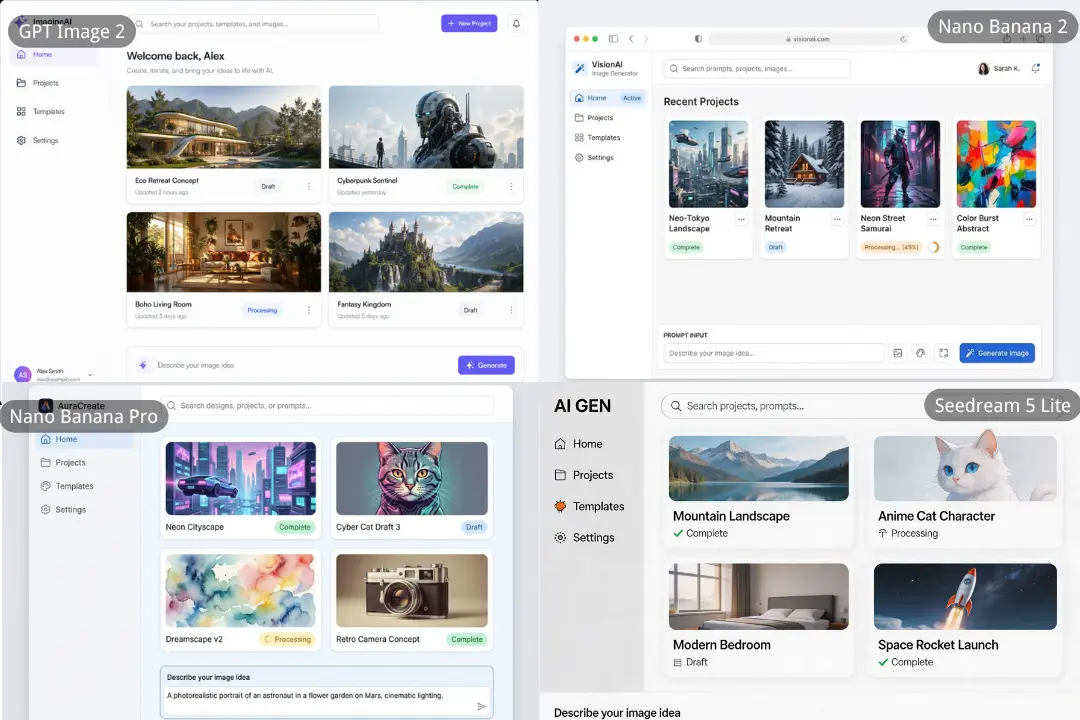Click the ImagineAI Generate button
The image size is (1080, 720).
[x=486, y=365]
